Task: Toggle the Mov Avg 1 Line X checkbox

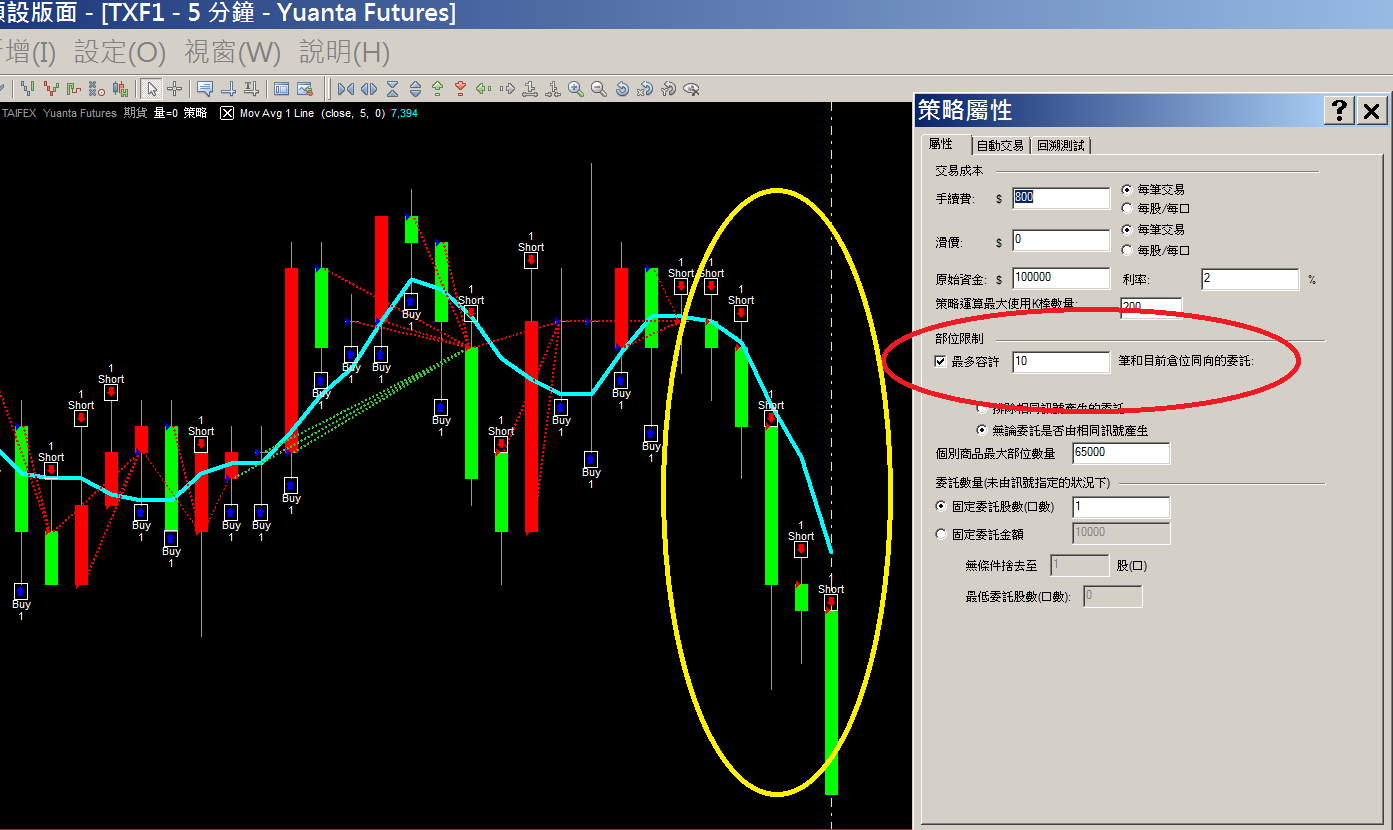Action: click(227, 113)
